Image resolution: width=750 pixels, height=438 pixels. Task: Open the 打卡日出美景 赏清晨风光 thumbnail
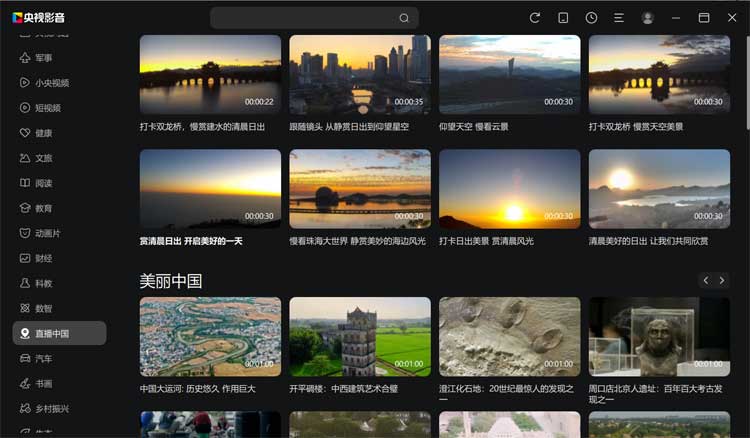click(x=509, y=189)
